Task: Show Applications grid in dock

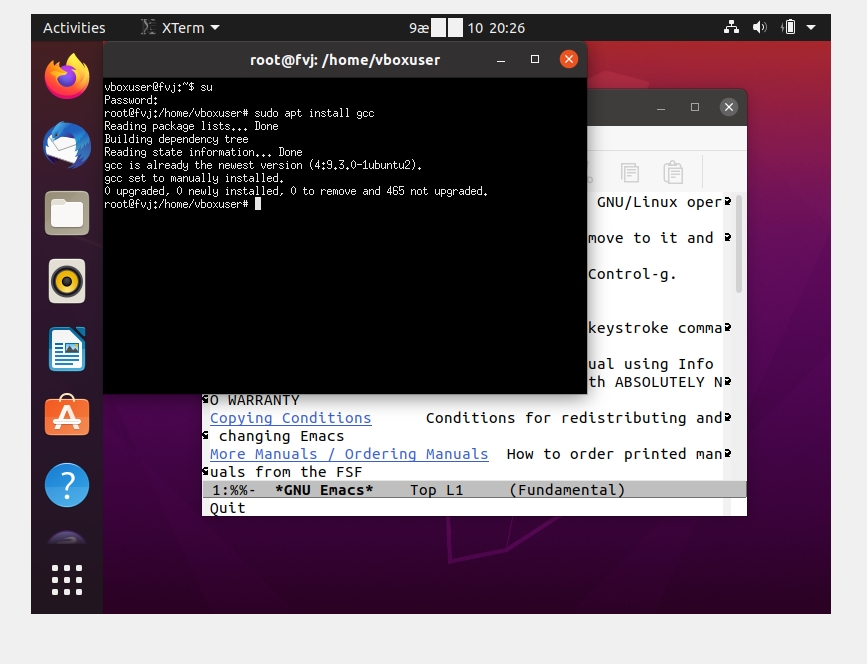Action: 67,580
